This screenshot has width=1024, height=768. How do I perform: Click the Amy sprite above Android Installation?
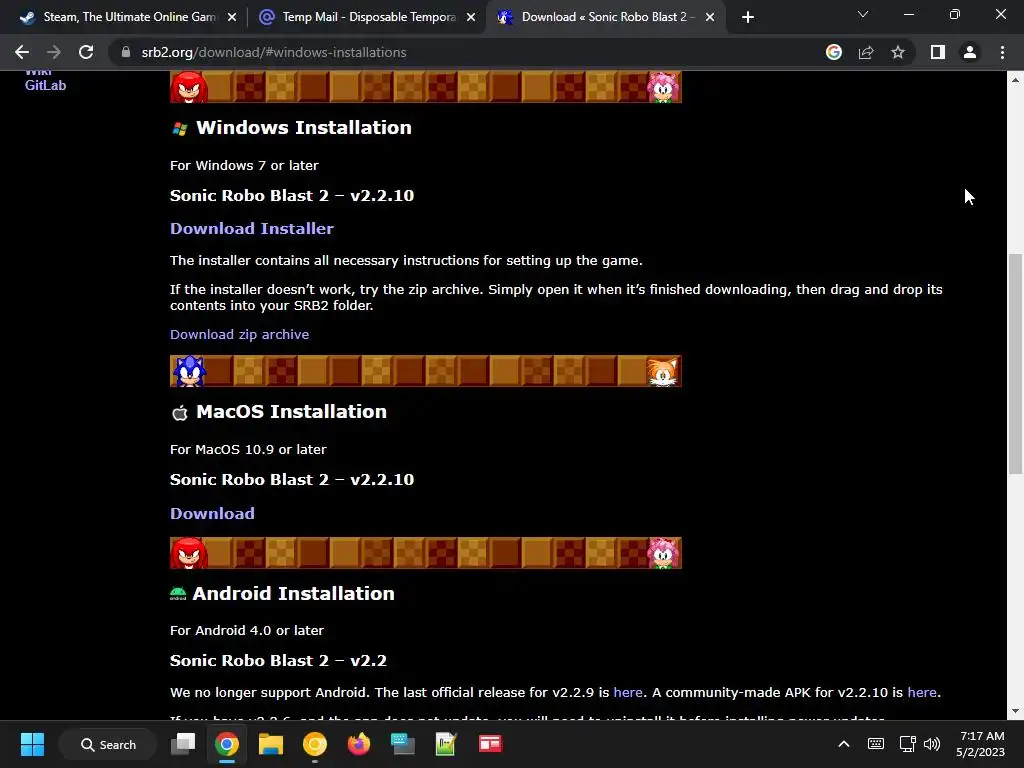(664, 553)
